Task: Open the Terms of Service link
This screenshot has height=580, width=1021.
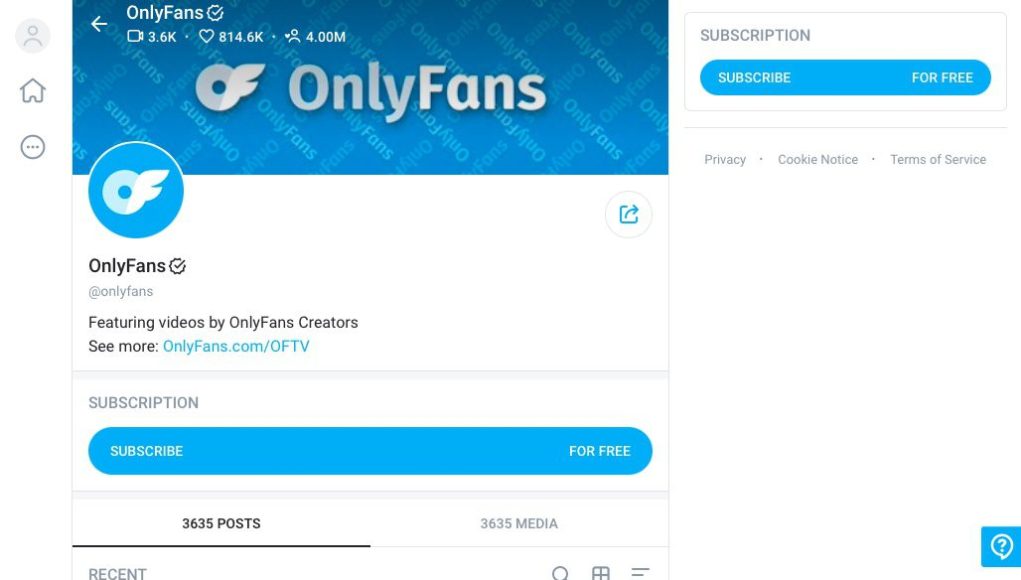Action: (938, 159)
